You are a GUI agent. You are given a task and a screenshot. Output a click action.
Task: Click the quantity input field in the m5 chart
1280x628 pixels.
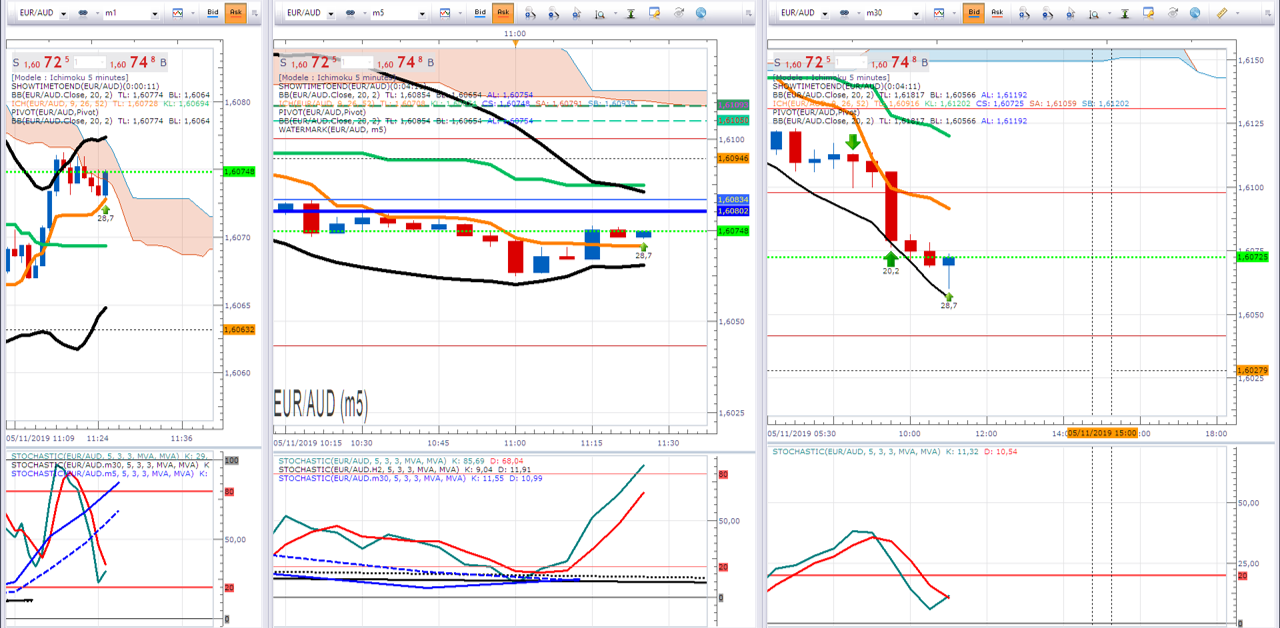357,62
